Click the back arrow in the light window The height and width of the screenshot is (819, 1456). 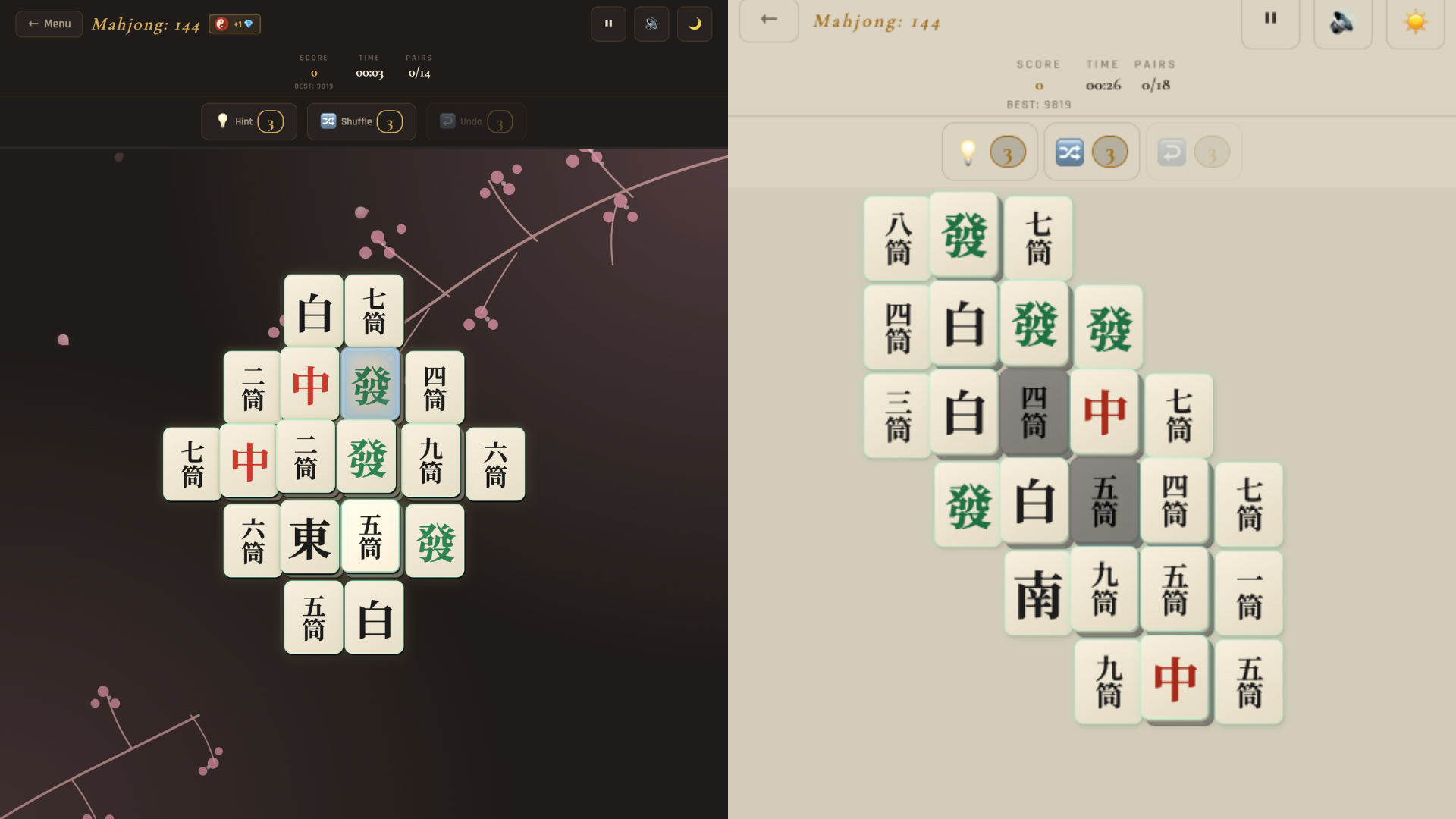(x=769, y=19)
